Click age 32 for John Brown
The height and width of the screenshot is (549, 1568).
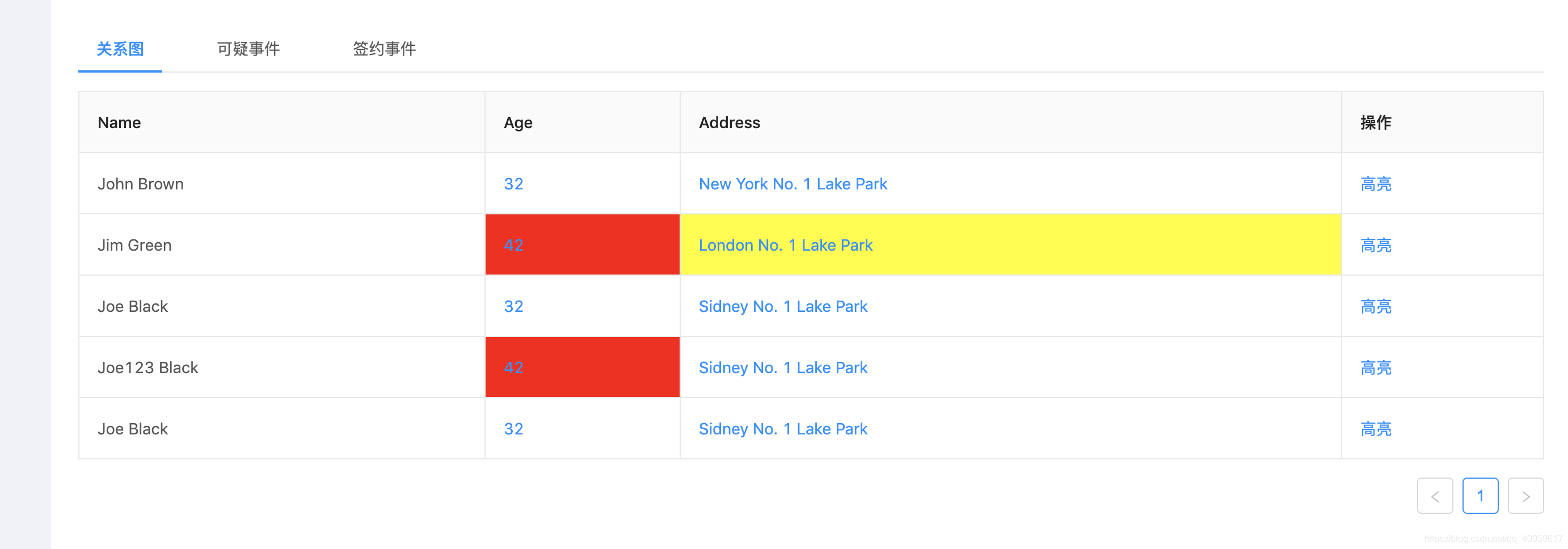tap(513, 184)
